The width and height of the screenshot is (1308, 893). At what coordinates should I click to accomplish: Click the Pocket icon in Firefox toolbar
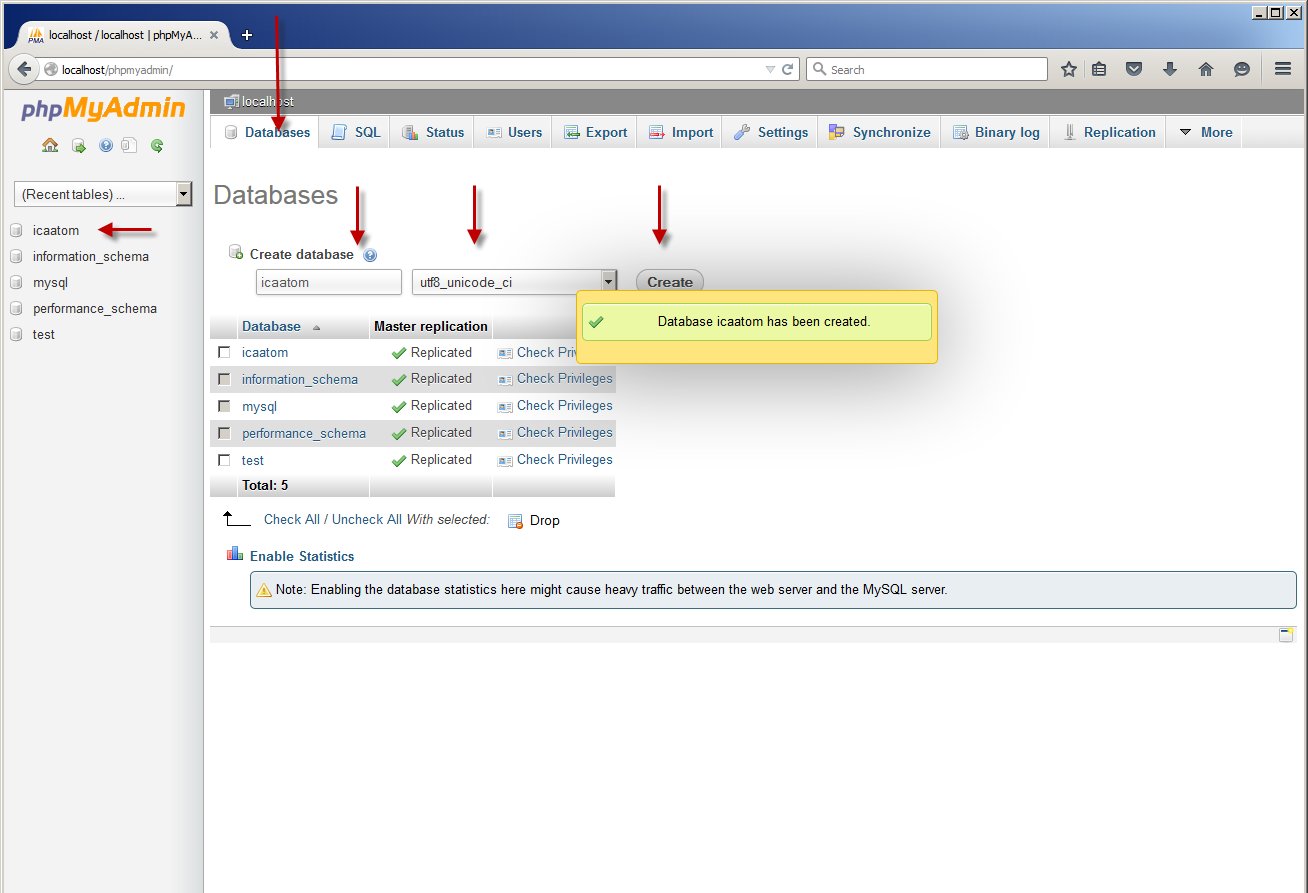coord(1134,69)
